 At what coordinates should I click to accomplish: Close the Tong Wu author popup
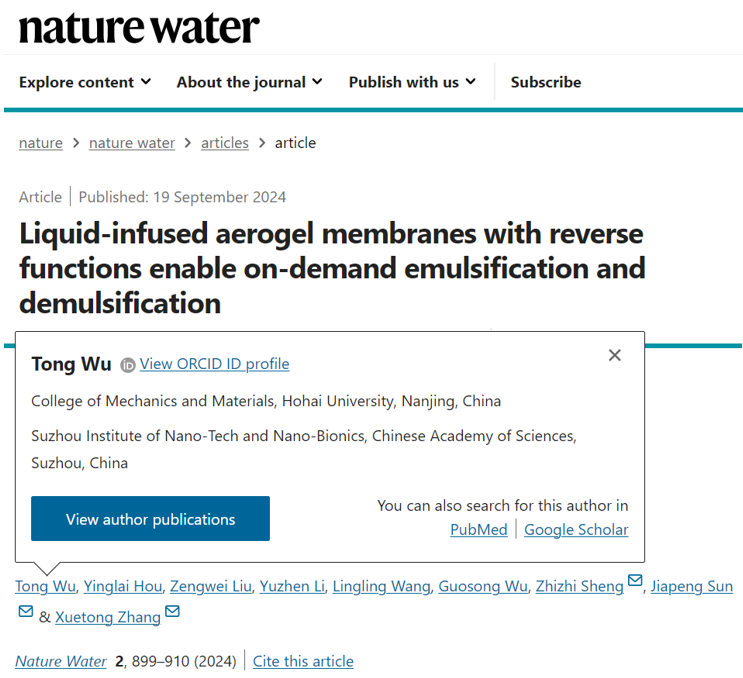coord(615,355)
